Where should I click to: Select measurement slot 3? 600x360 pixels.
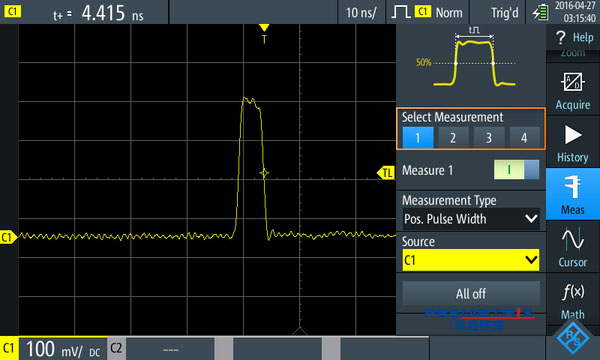tap(489, 137)
